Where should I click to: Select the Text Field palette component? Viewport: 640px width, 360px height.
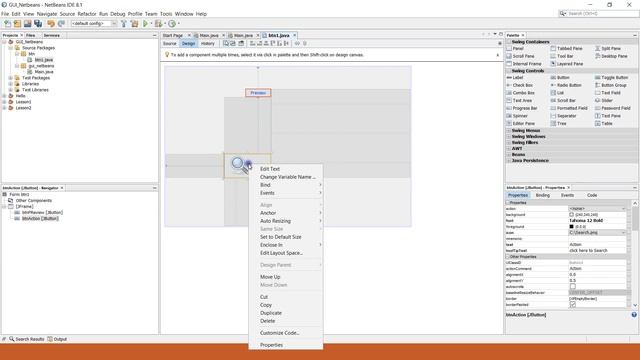click(608, 93)
